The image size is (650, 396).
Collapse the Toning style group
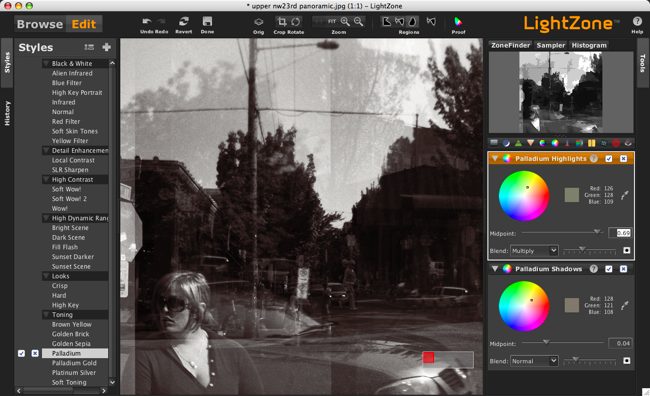click(x=46, y=315)
